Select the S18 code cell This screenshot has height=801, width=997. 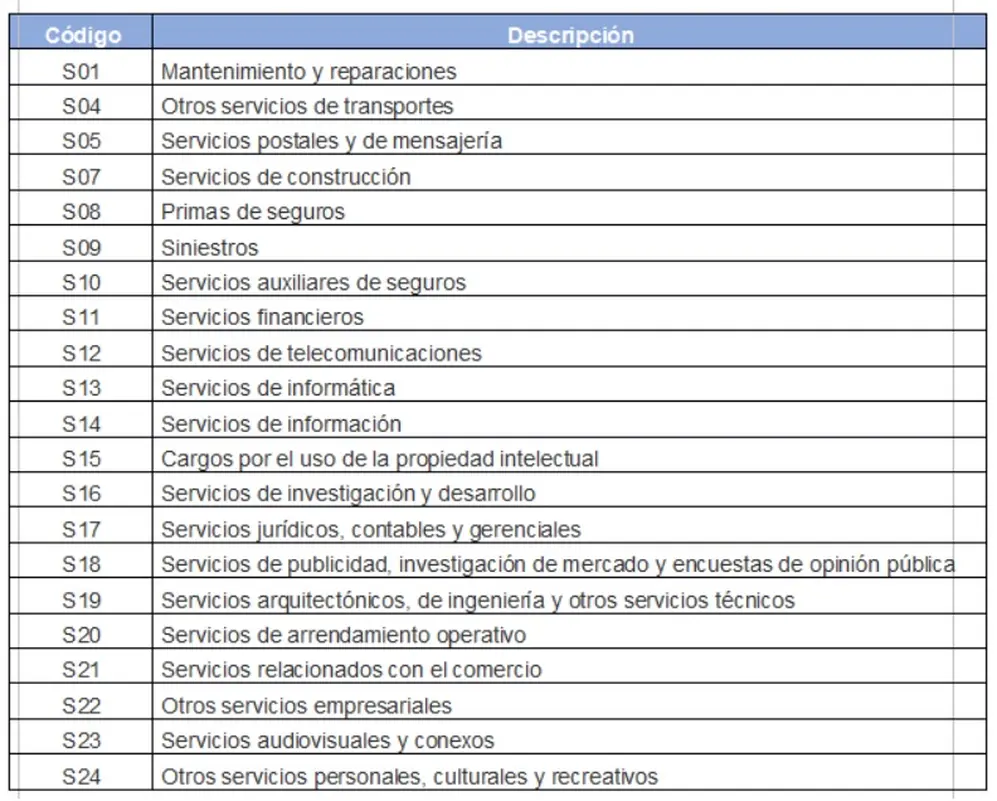click(x=81, y=560)
